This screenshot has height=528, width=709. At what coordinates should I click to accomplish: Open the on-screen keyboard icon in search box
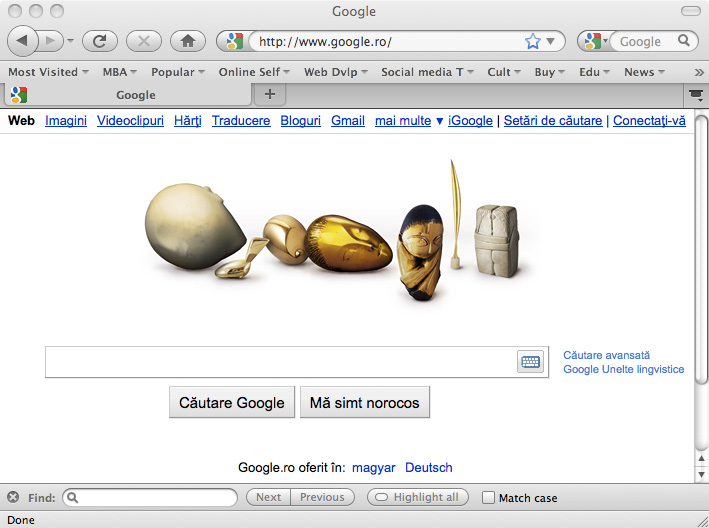tap(530, 362)
